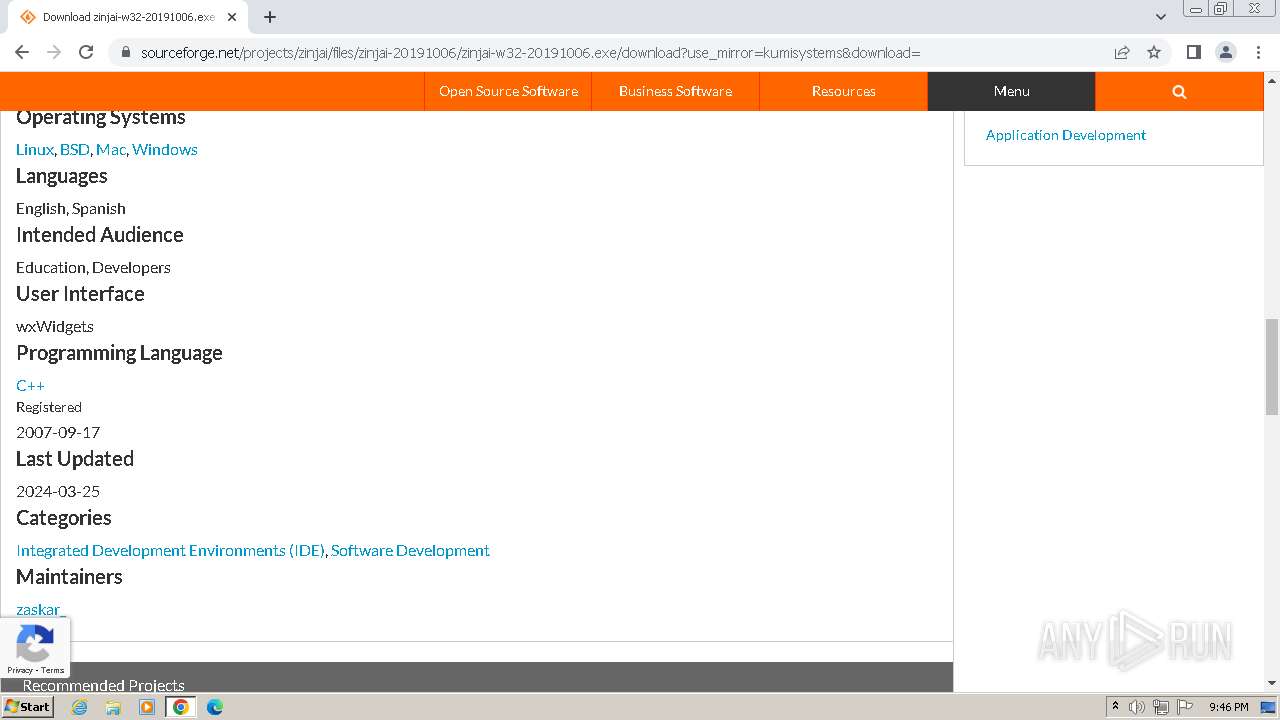The height and width of the screenshot is (720, 1280).
Task: Open the Application Development sidebar link
Action: point(1066,135)
